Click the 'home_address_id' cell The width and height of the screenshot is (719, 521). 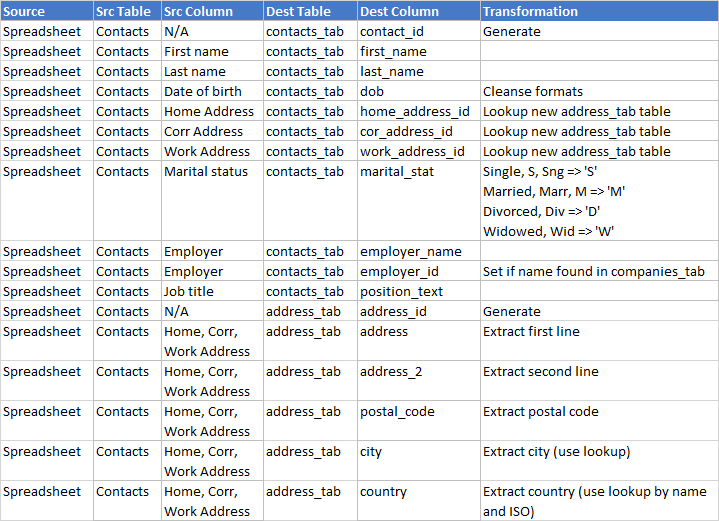point(414,112)
